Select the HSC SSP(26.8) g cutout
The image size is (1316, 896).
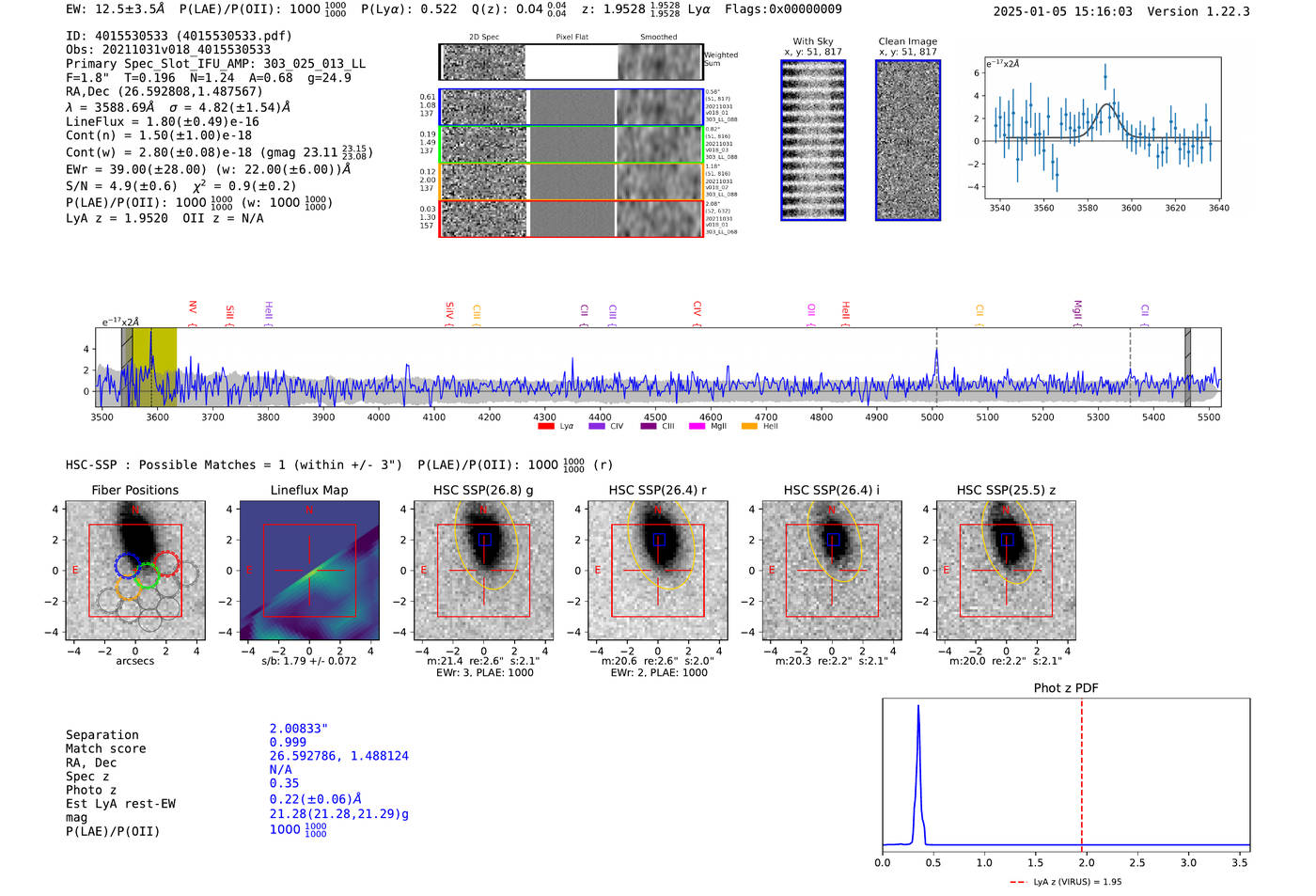[x=483, y=571]
